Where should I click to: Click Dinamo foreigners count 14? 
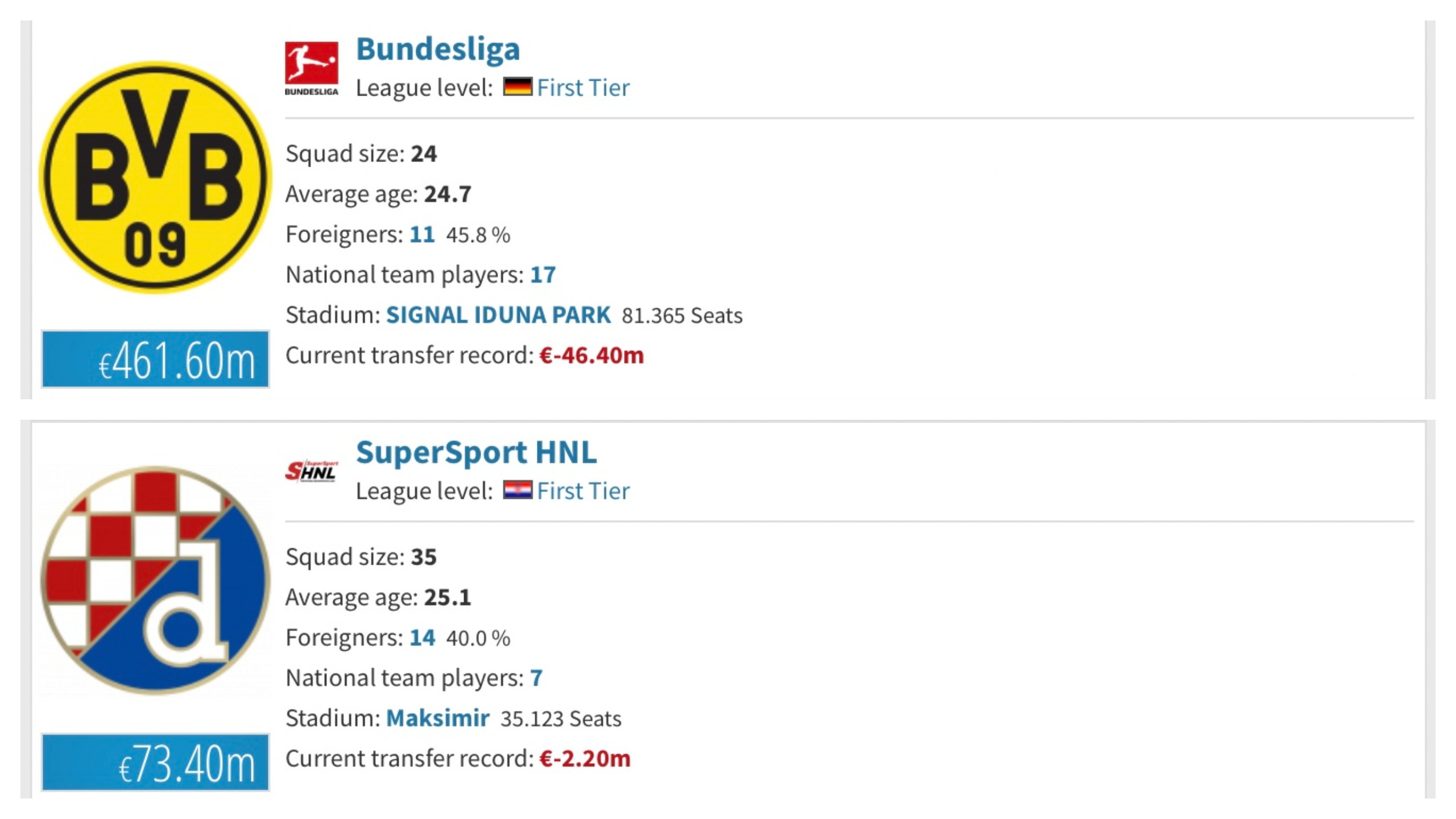423,638
